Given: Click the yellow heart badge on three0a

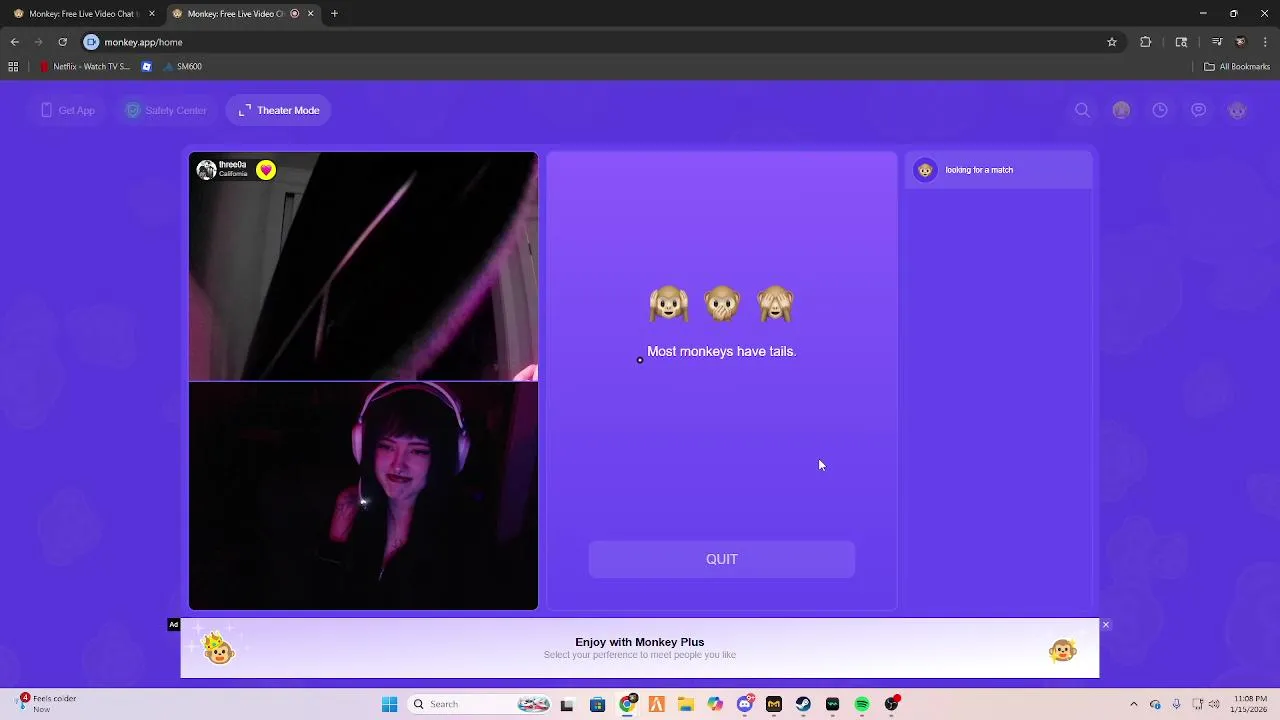Looking at the screenshot, I should (x=266, y=170).
